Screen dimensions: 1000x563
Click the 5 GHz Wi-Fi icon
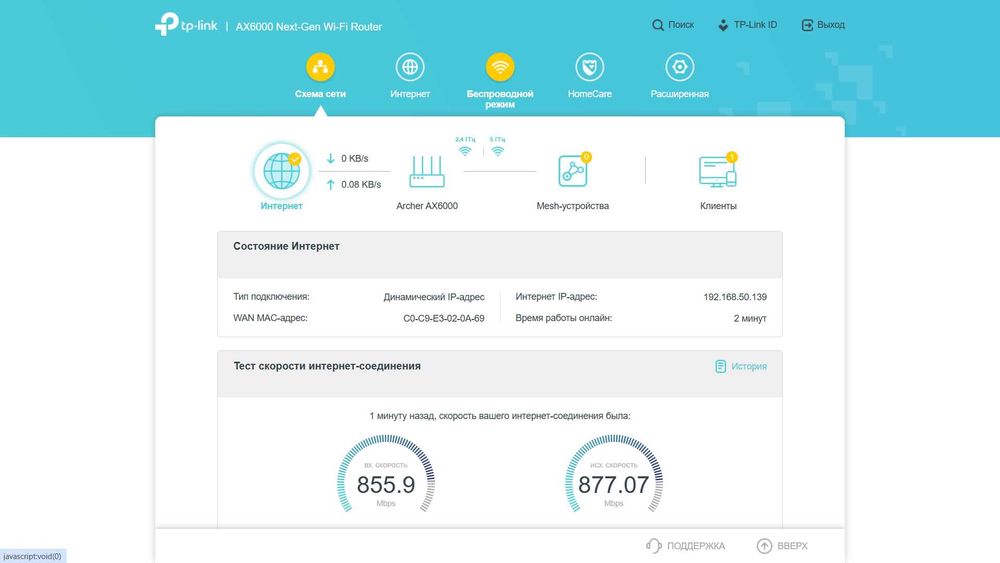pos(497,151)
